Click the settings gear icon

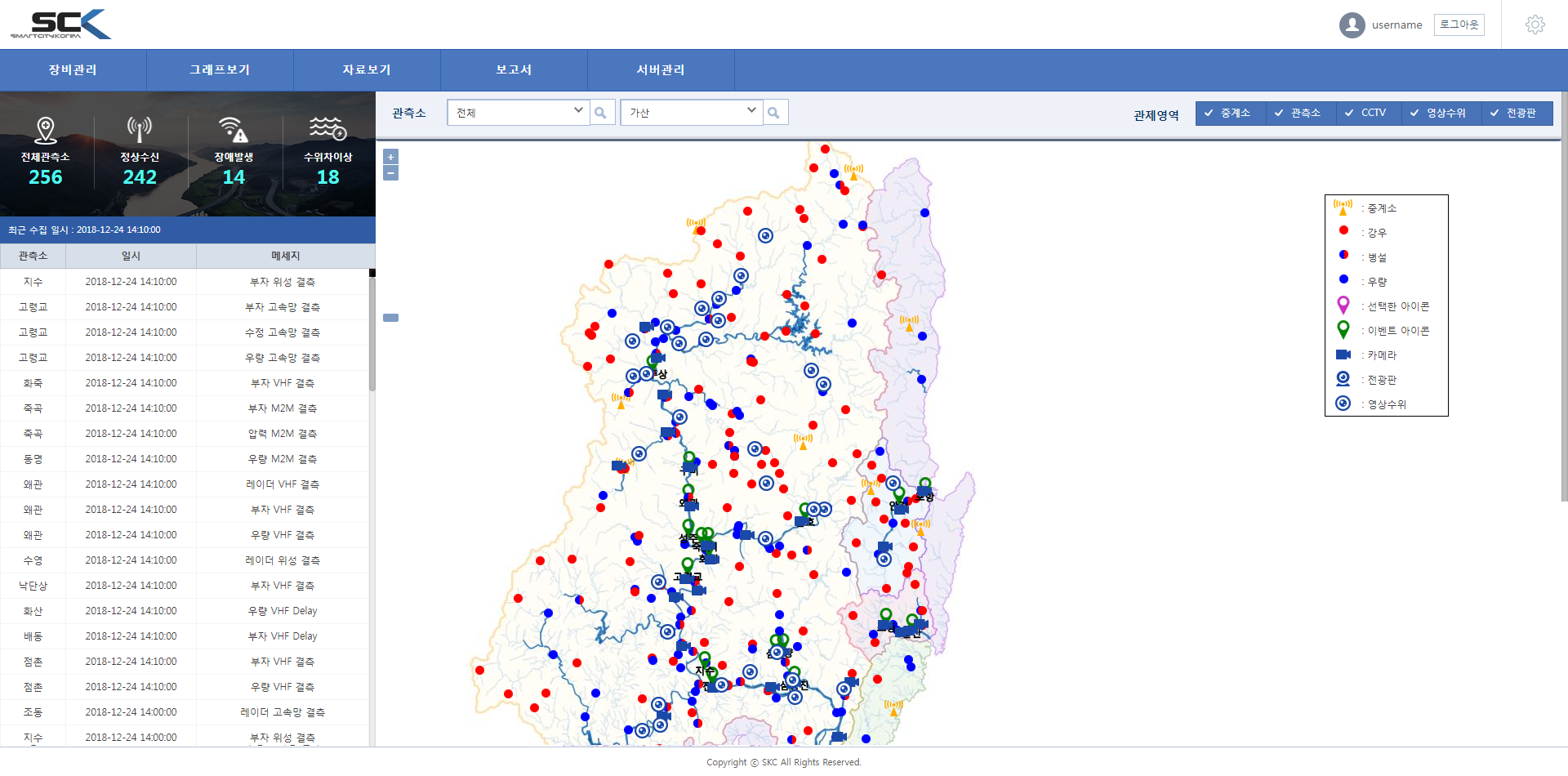coord(1535,25)
